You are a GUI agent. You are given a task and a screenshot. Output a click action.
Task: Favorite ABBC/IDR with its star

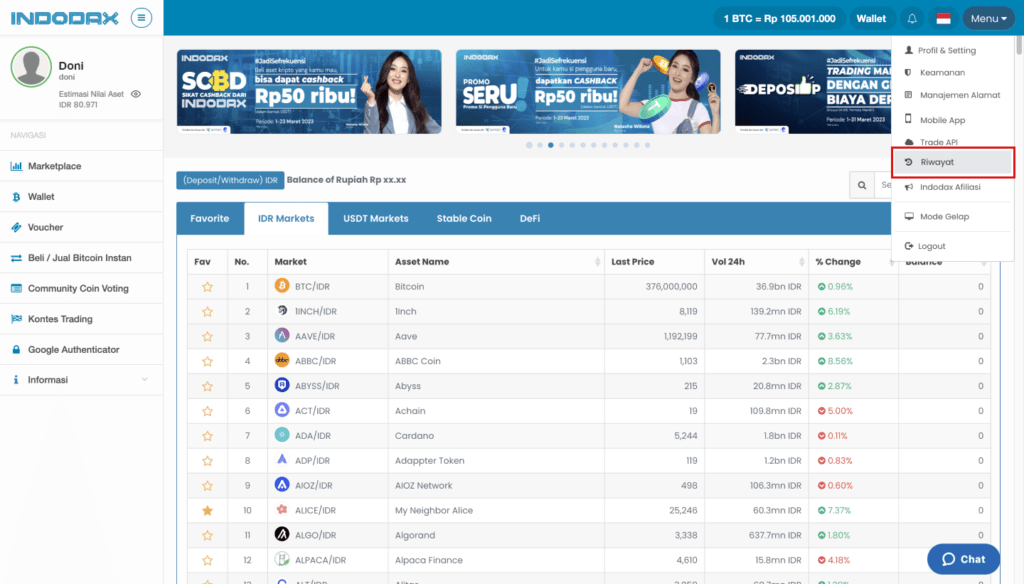(x=207, y=361)
